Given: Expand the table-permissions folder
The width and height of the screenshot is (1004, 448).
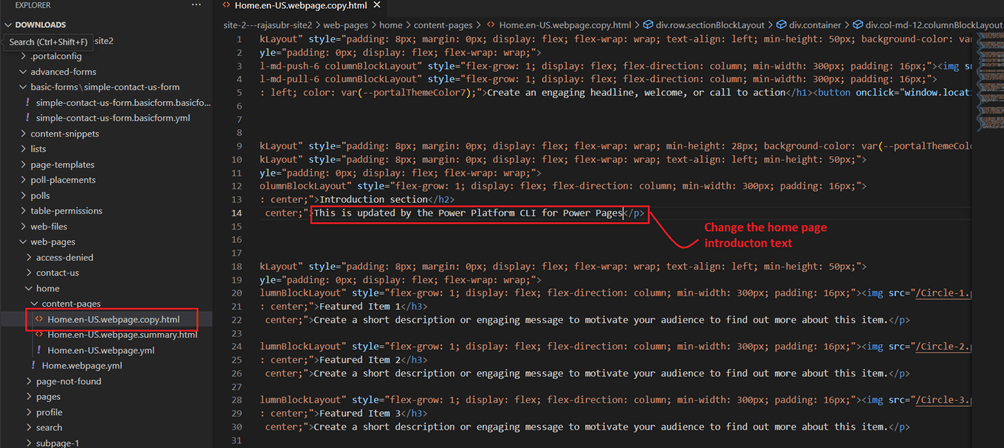Looking at the screenshot, I should point(22,210).
